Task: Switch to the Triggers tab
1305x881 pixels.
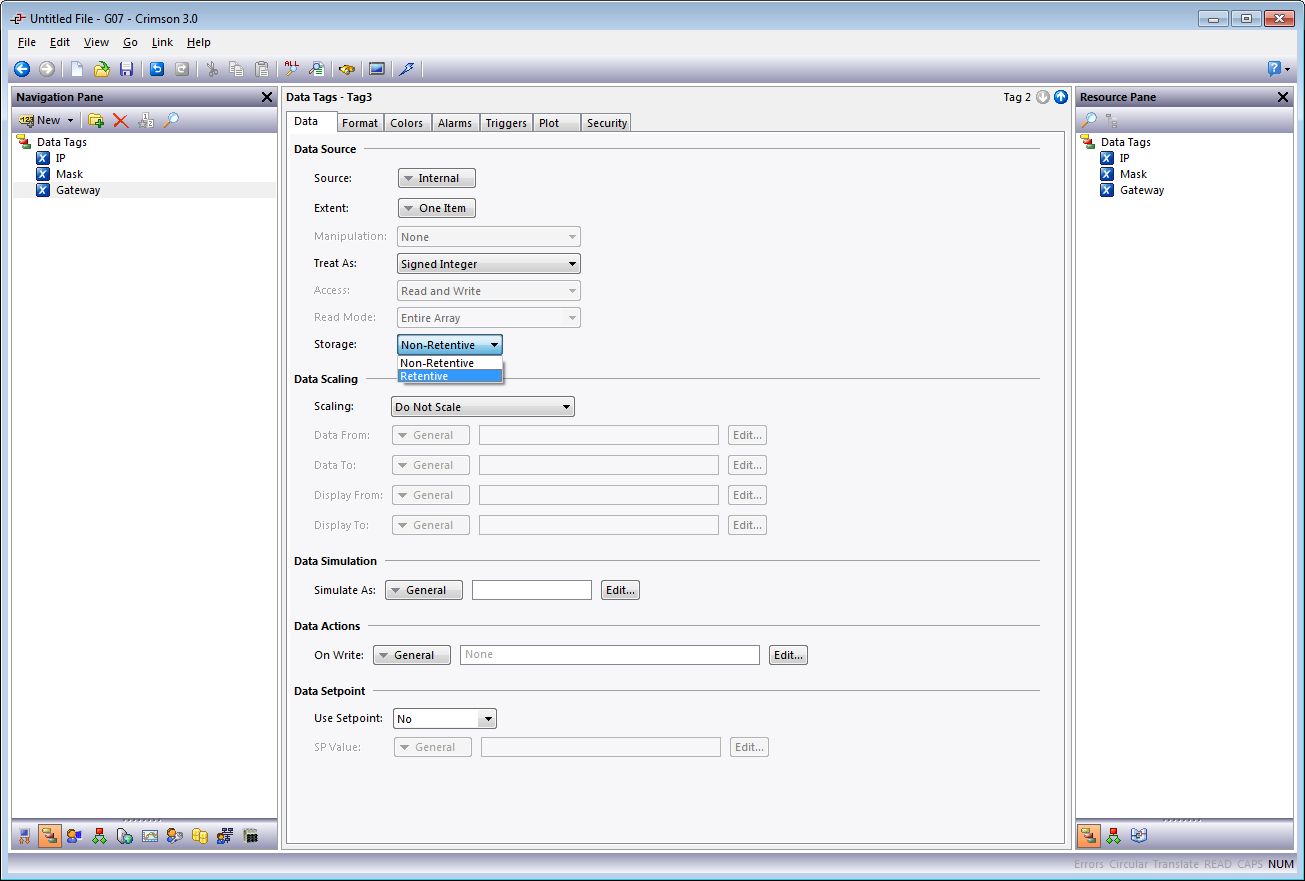Action: pos(506,123)
